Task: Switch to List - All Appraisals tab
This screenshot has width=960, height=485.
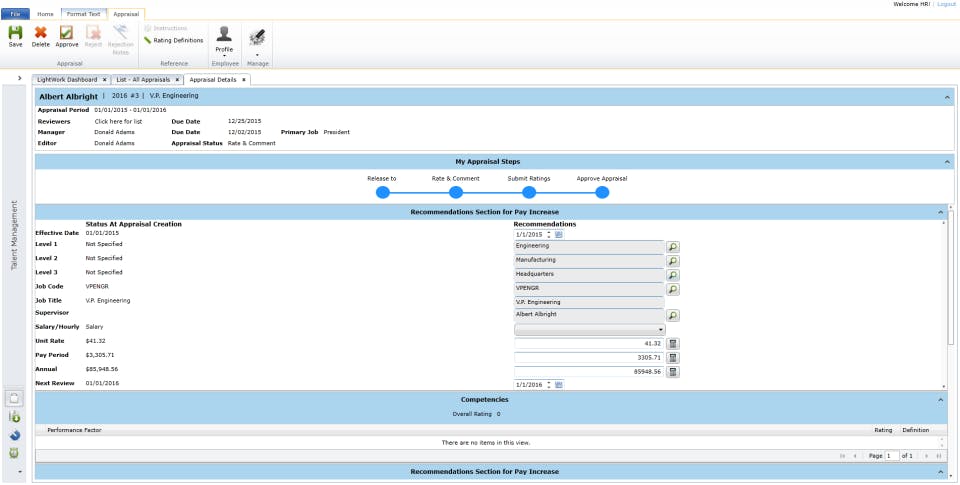Action: pos(142,80)
